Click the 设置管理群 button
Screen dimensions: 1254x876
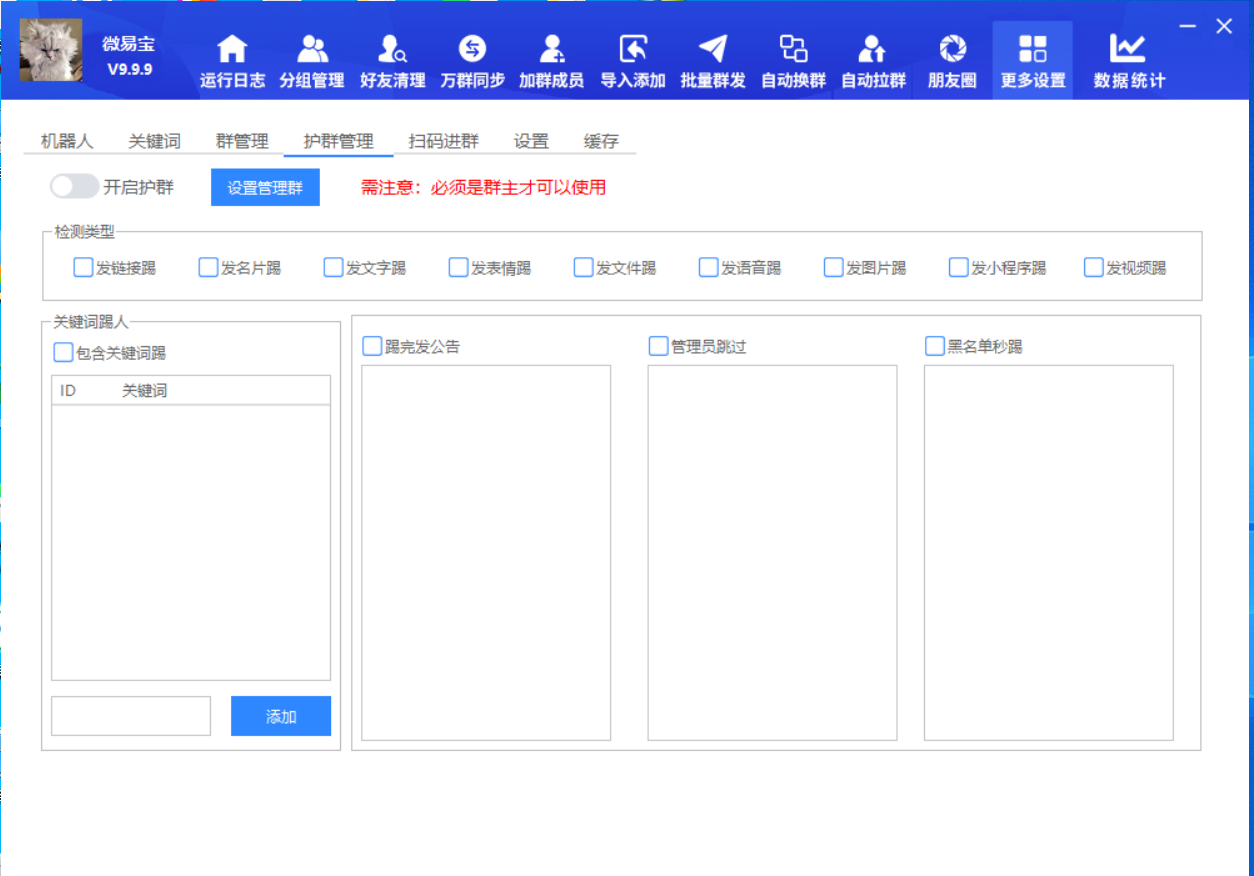(265, 187)
